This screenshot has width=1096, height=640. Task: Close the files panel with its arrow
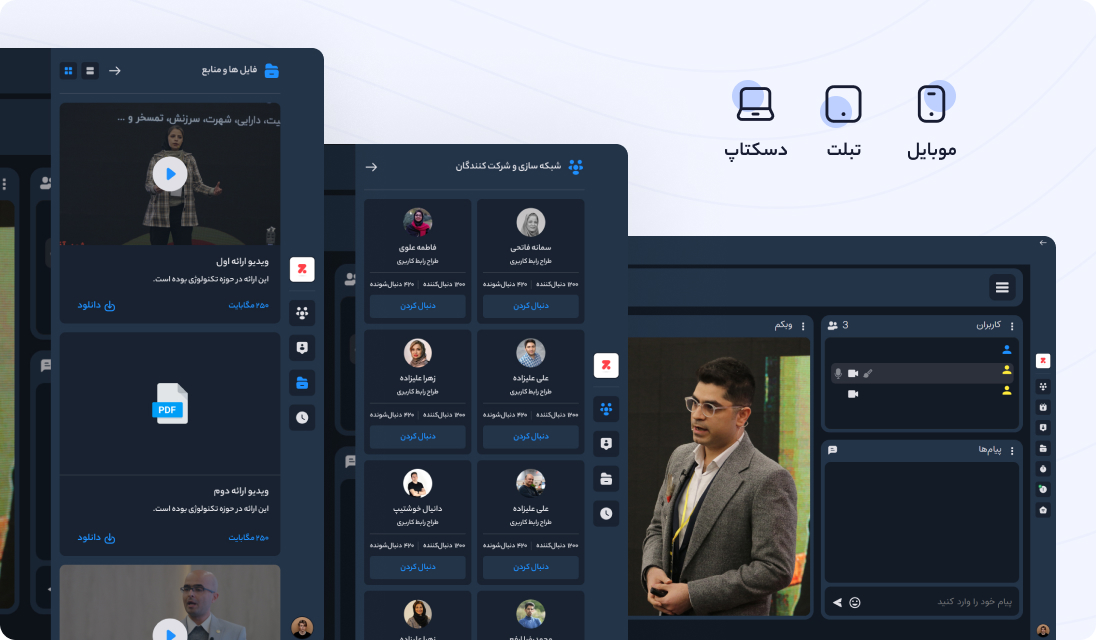[x=115, y=71]
